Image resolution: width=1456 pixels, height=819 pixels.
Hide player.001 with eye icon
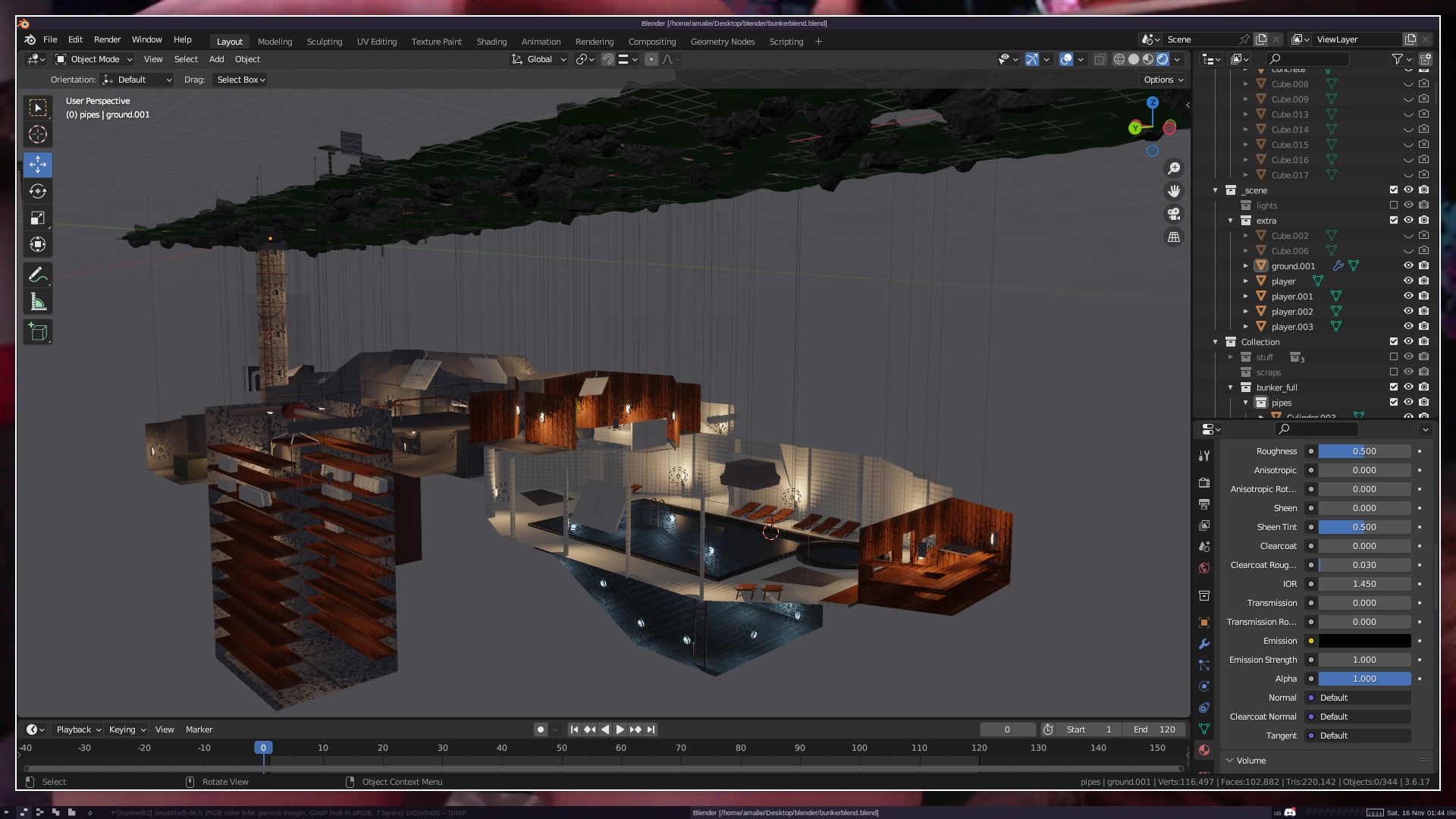tap(1408, 297)
